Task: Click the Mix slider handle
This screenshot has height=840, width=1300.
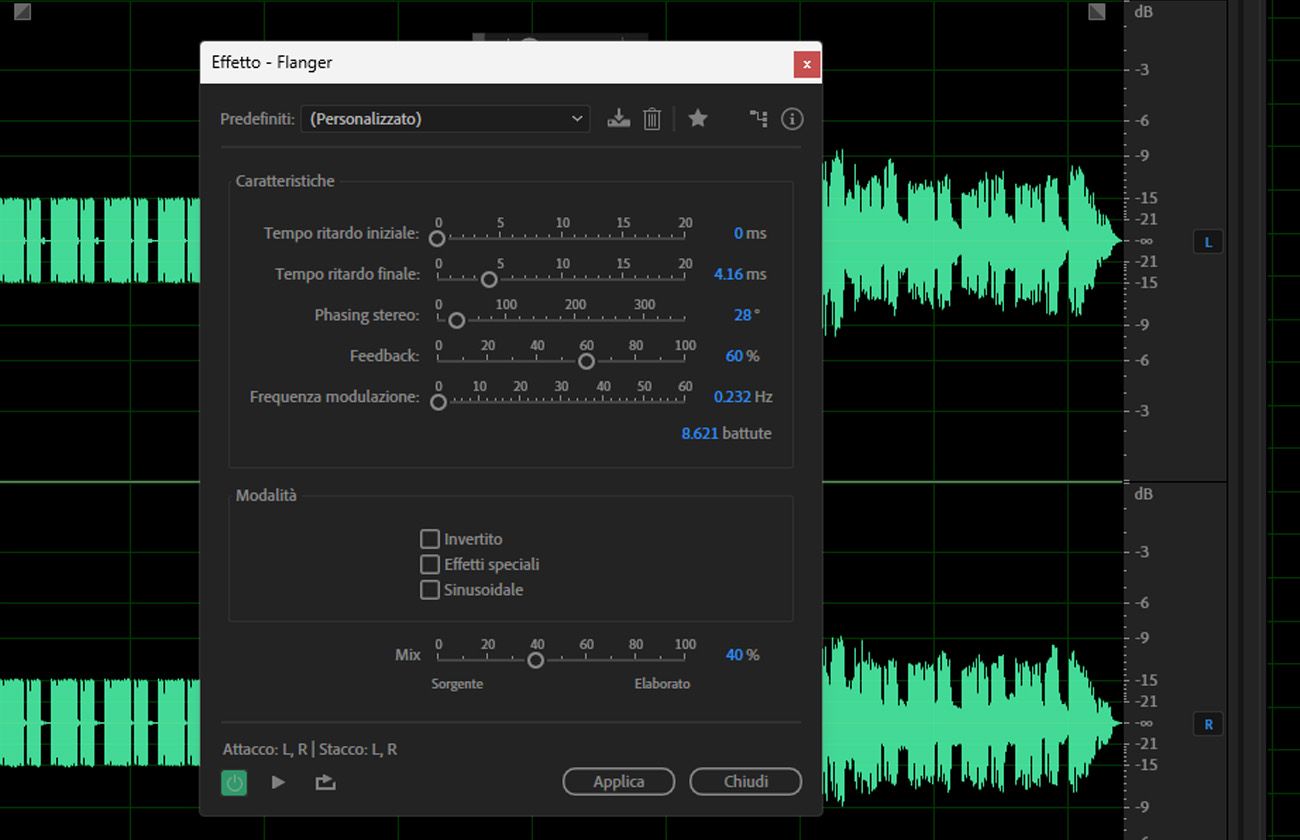Action: click(x=535, y=660)
